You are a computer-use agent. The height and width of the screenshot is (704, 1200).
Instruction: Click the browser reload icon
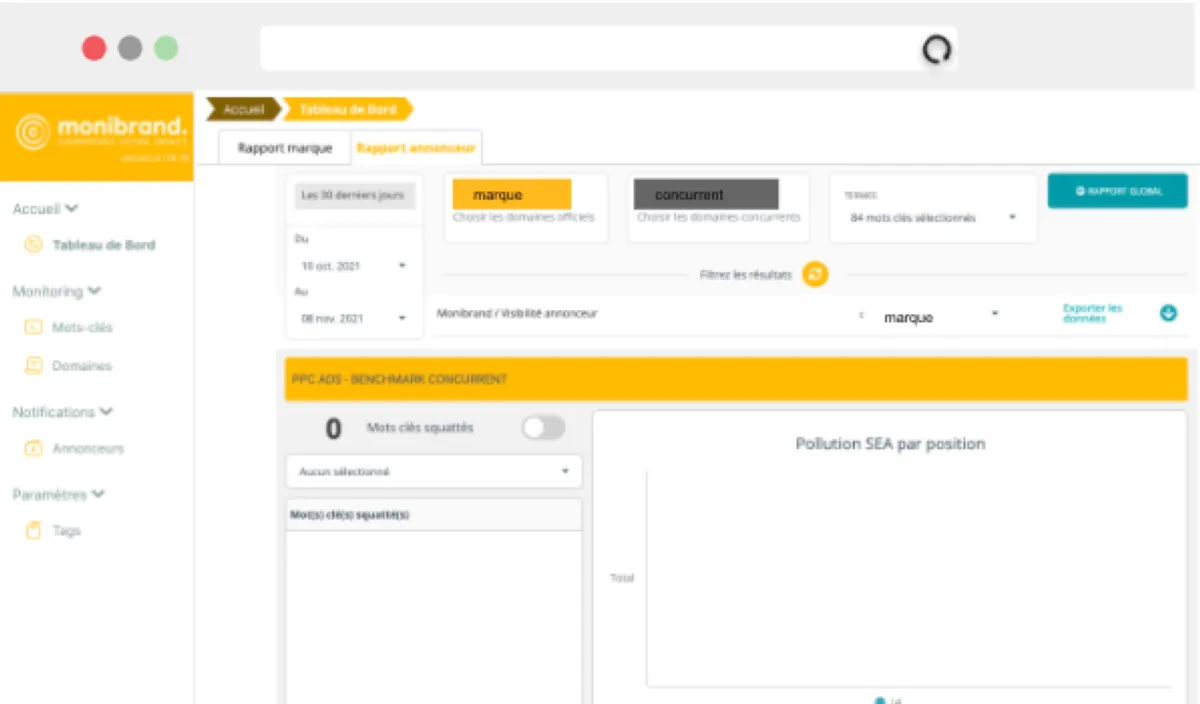tap(936, 48)
